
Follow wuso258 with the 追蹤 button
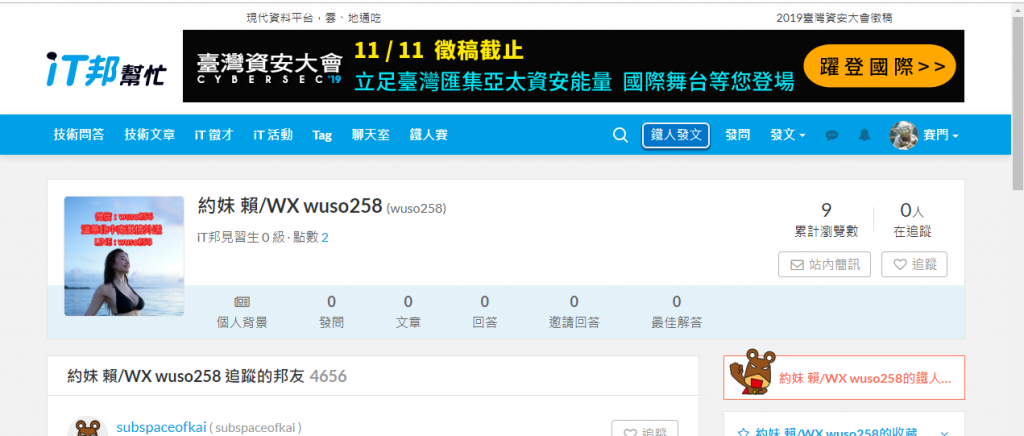914,264
